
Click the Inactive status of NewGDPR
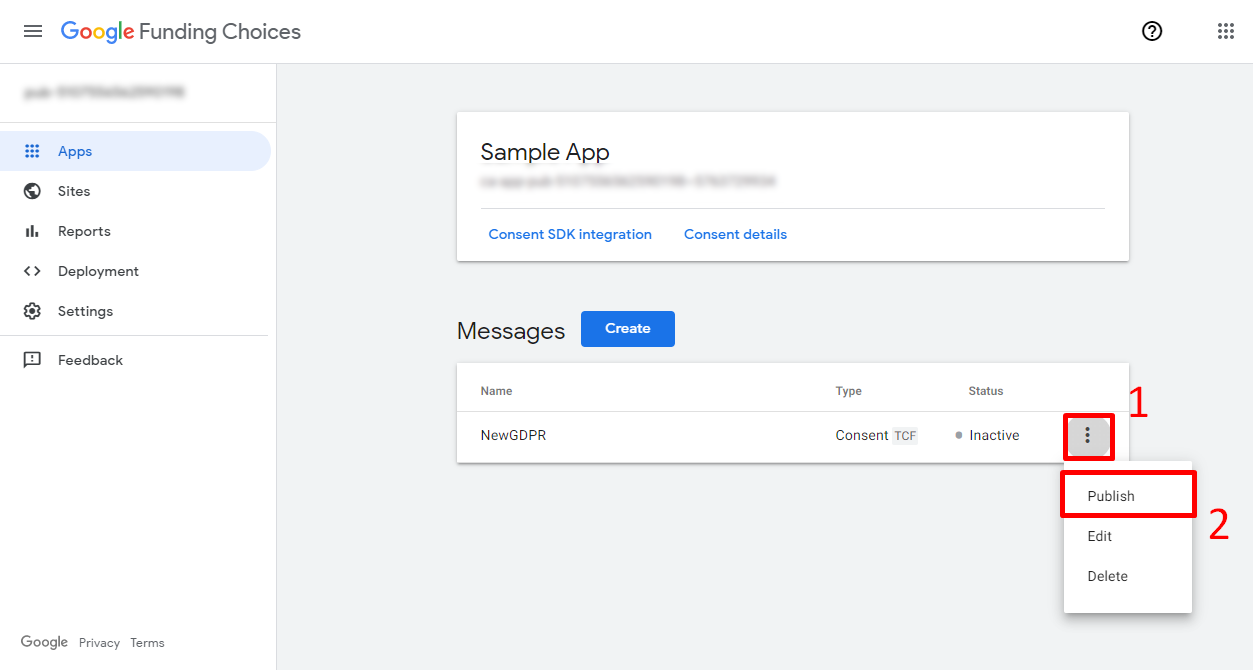988,436
